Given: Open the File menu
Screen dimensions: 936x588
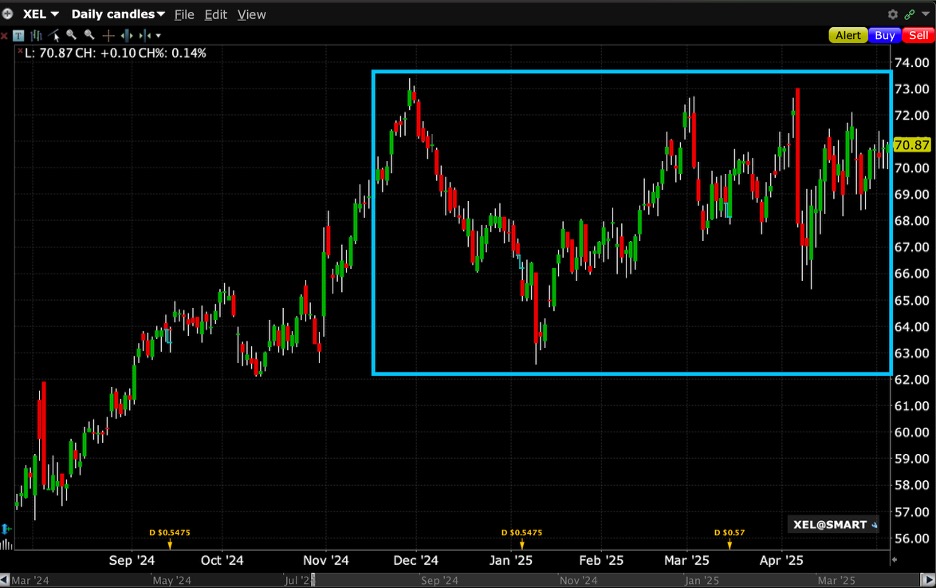Looking at the screenshot, I should click(x=184, y=14).
